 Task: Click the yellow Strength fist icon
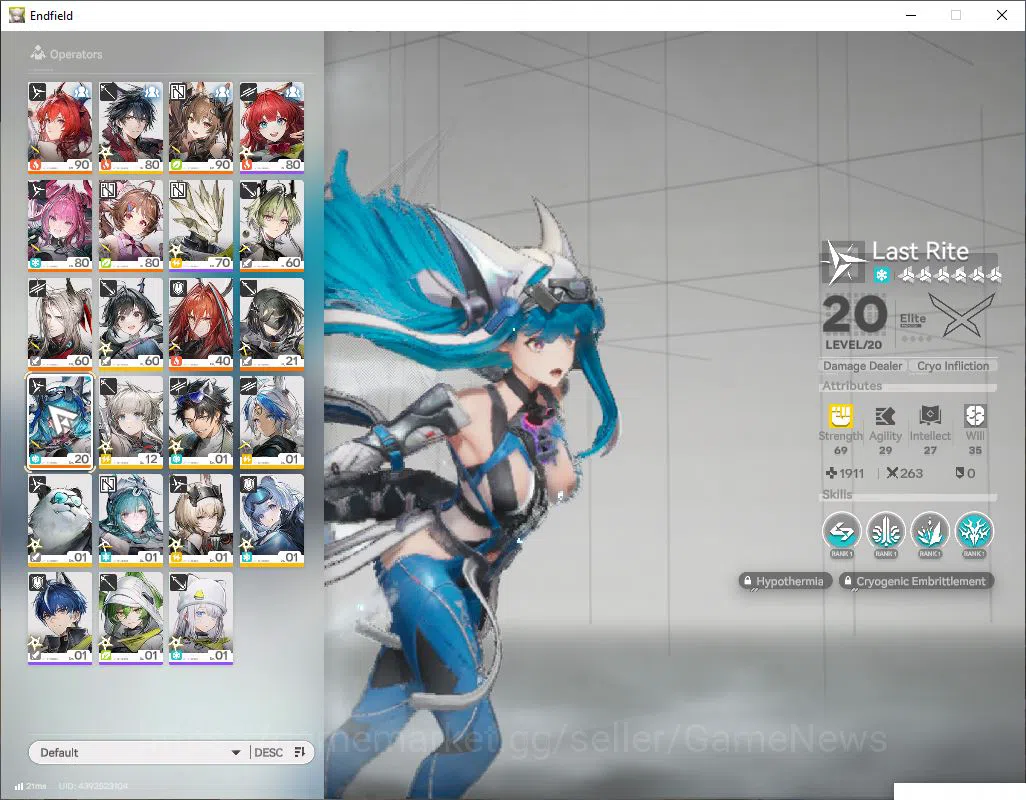point(841,415)
